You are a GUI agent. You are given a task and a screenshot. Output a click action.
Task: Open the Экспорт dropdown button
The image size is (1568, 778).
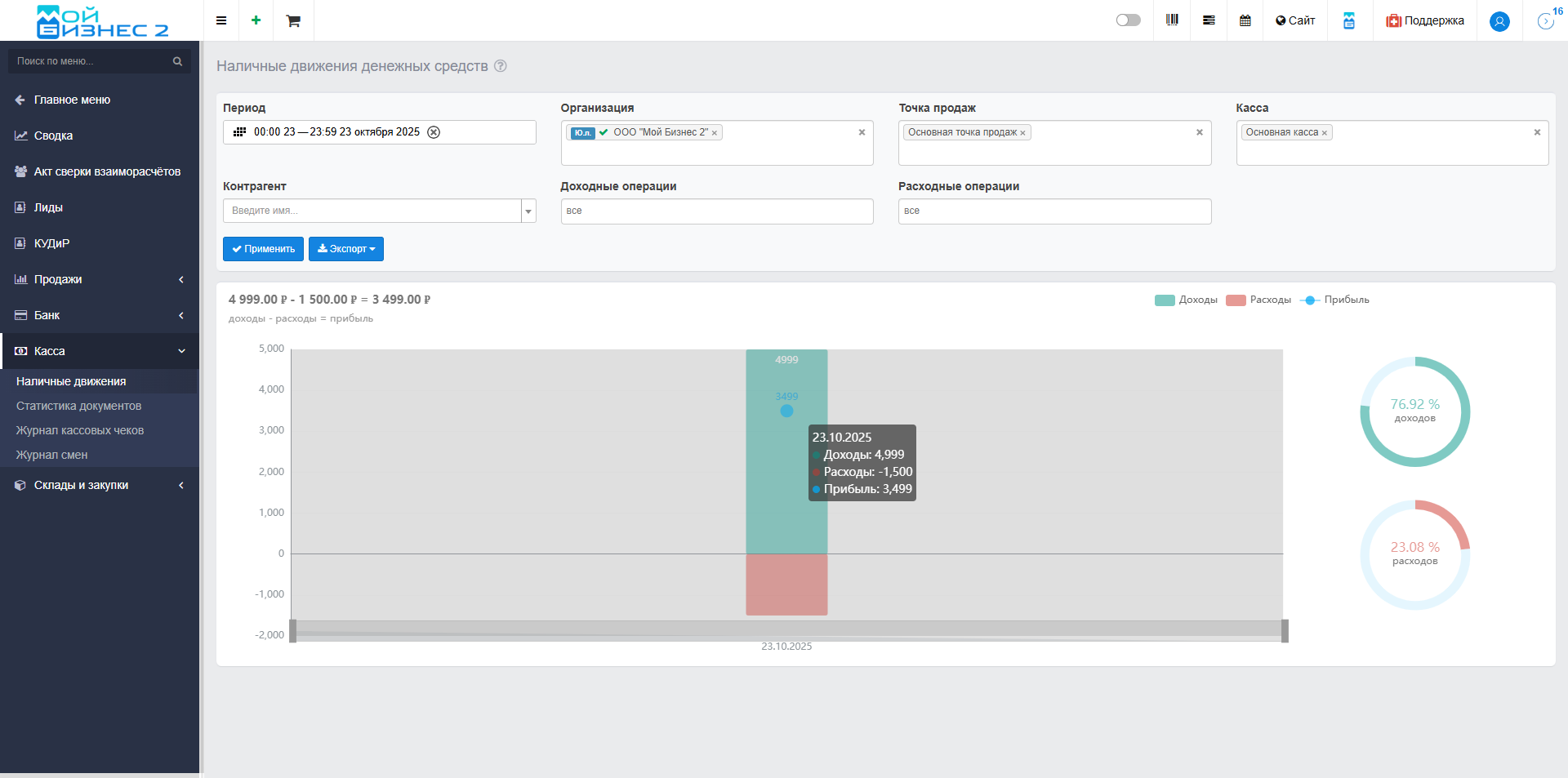[346, 249]
